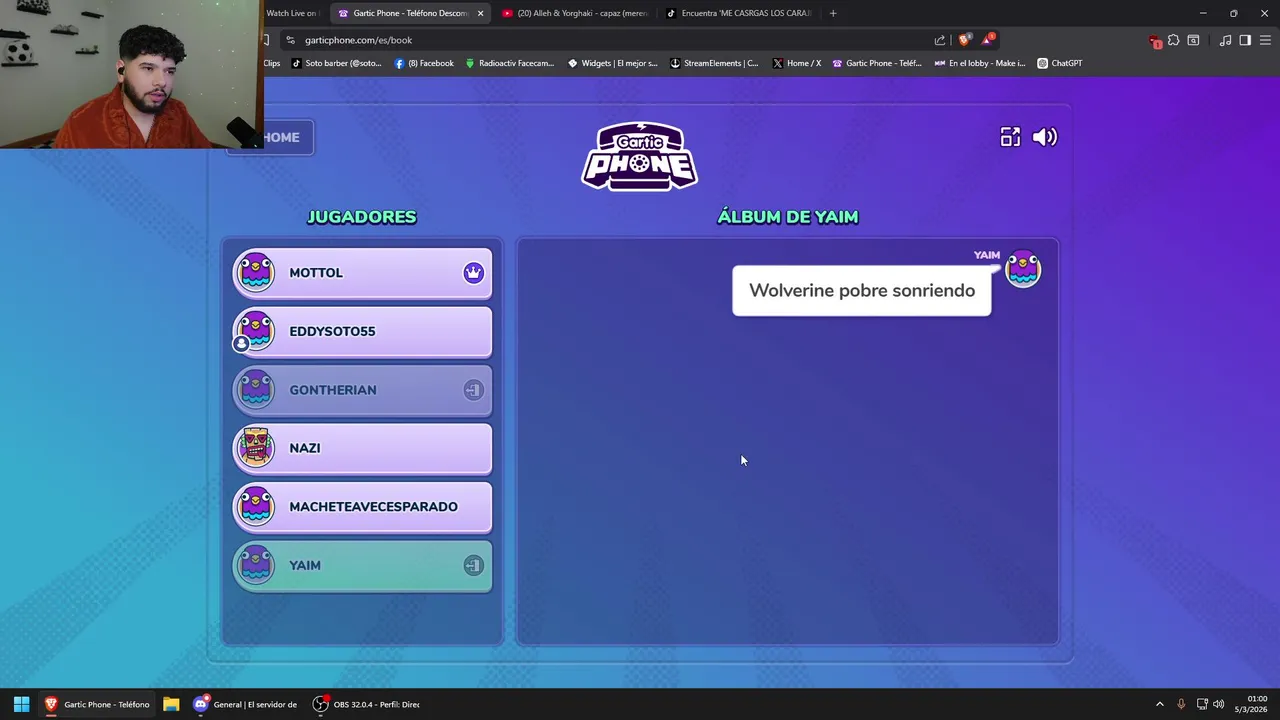Close the Gartic Phone browser tab
Image resolution: width=1280 pixels, height=720 pixels.
click(x=480, y=13)
